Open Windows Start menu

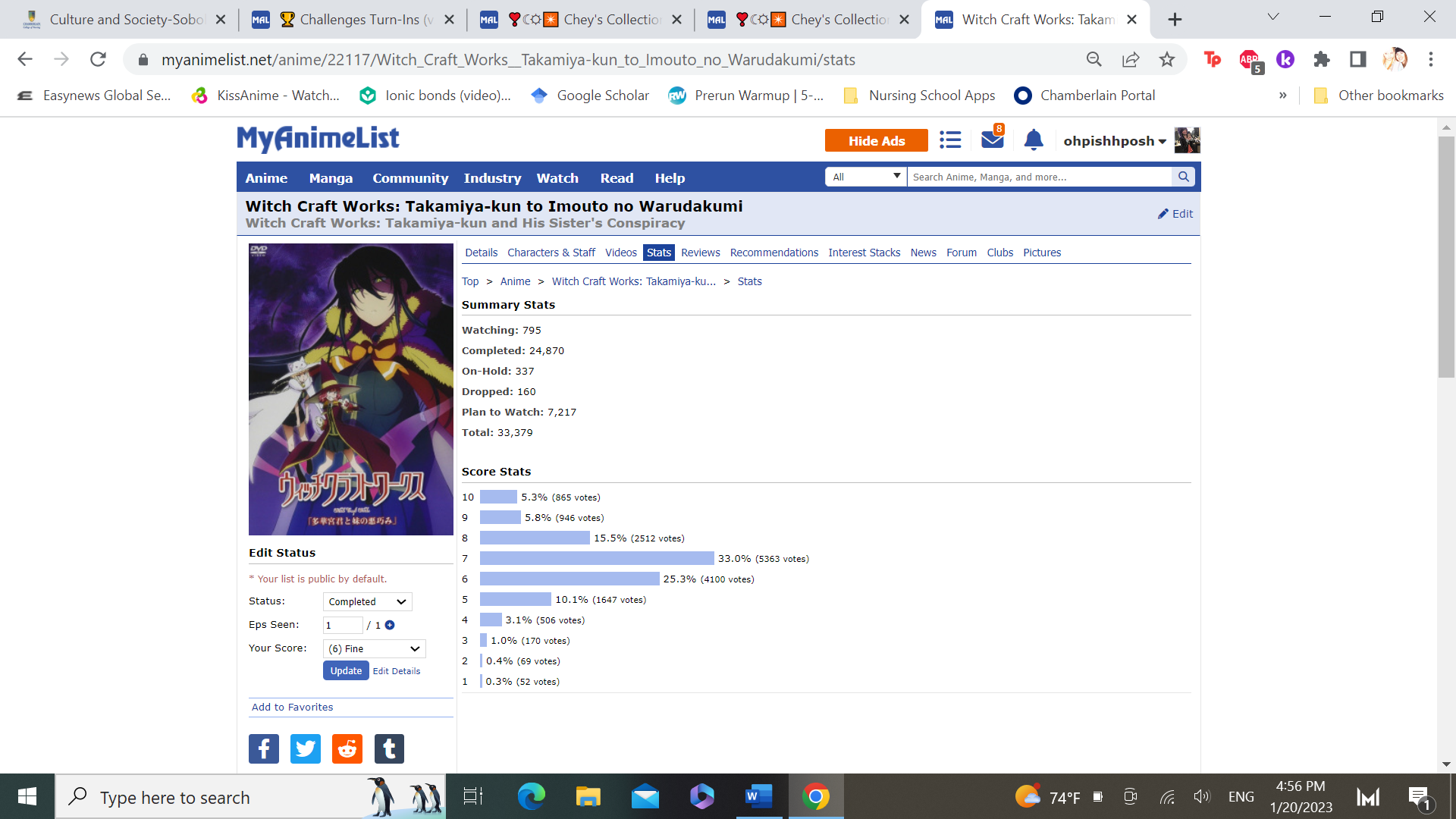coord(27,796)
